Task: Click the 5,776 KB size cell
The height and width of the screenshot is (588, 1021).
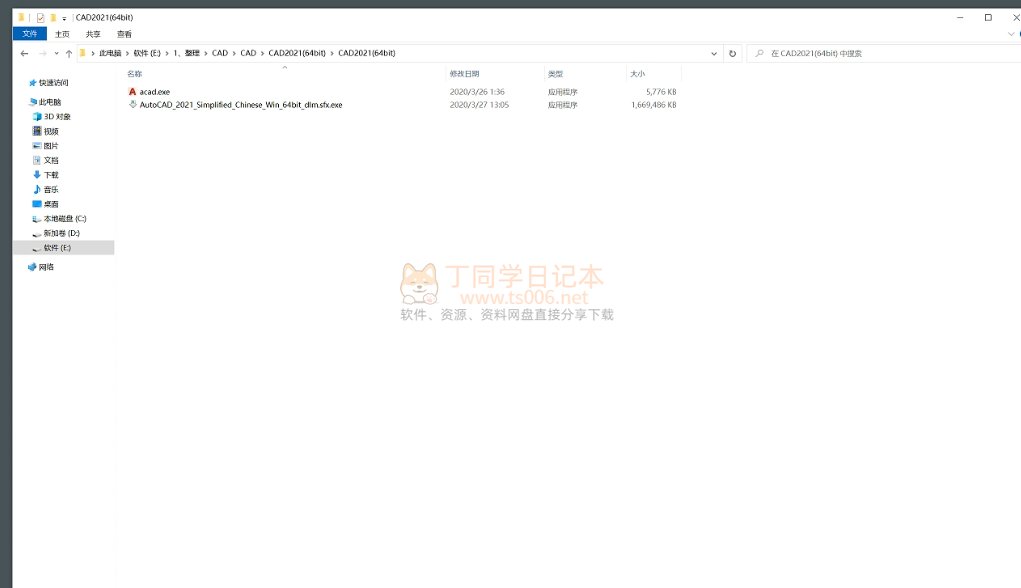Action: coord(661,92)
